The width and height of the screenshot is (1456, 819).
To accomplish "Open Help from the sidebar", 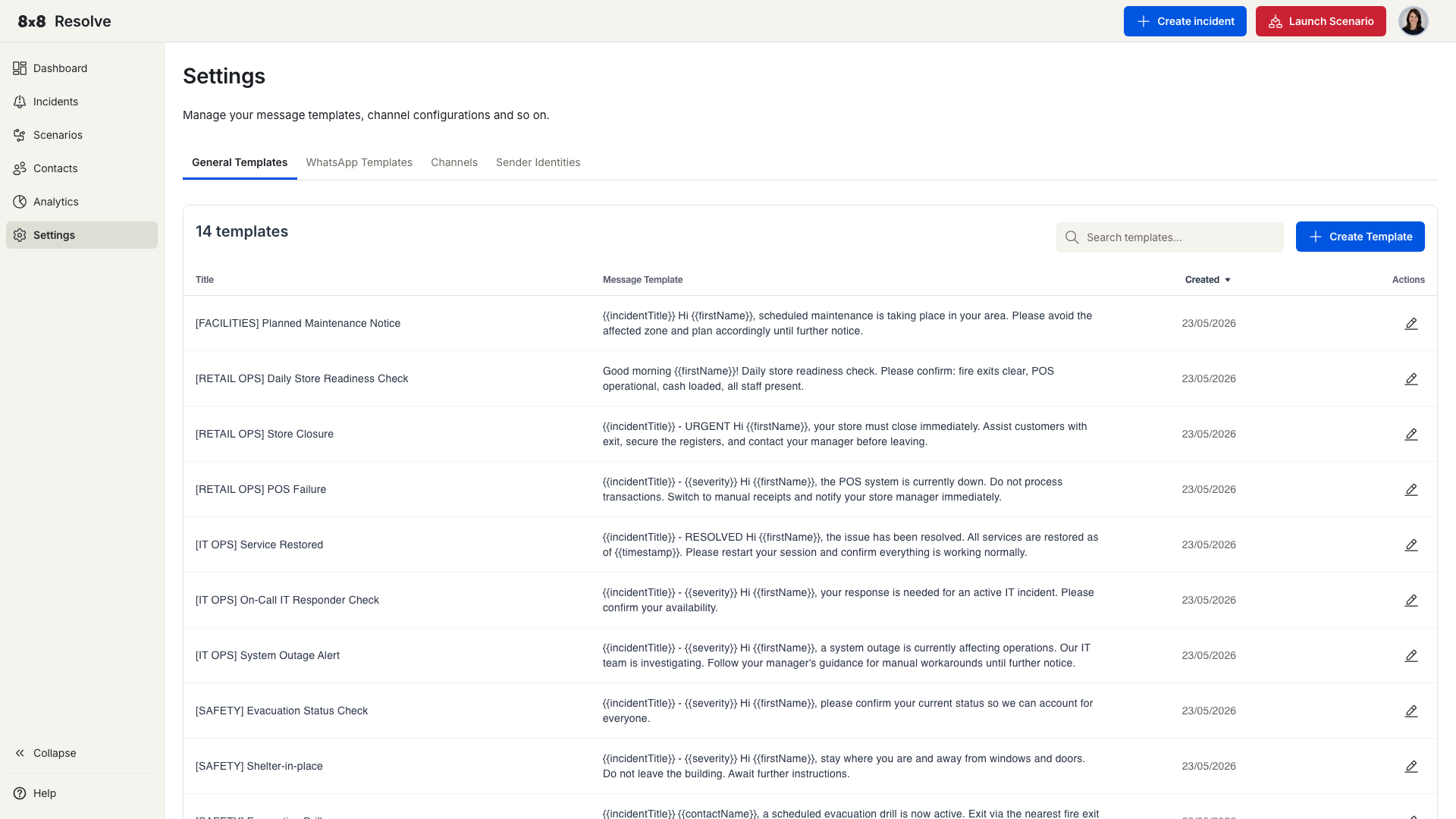I will [x=82, y=793].
